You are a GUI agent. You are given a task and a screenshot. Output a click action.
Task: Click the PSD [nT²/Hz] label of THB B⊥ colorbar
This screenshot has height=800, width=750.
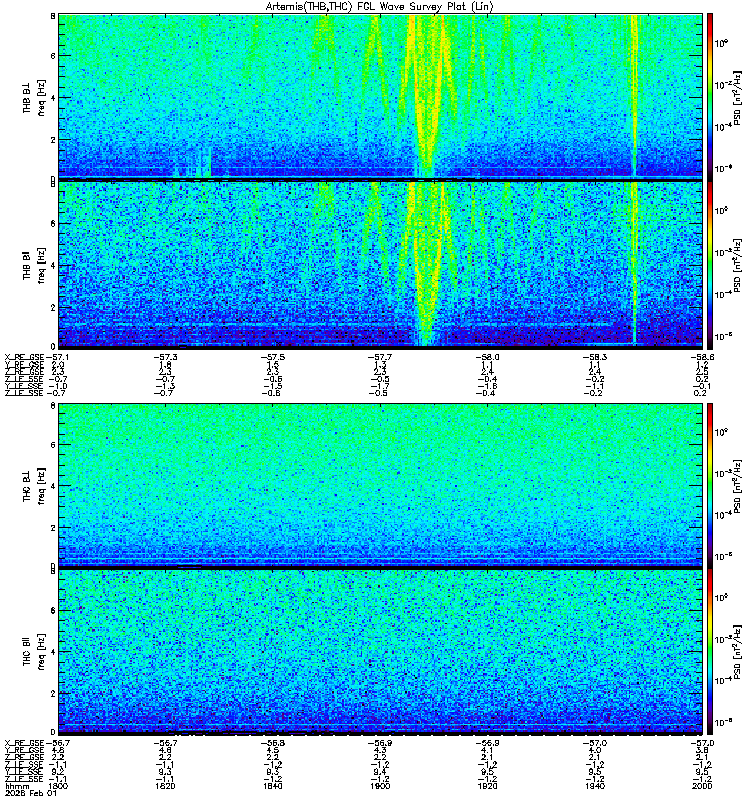pos(738,97)
